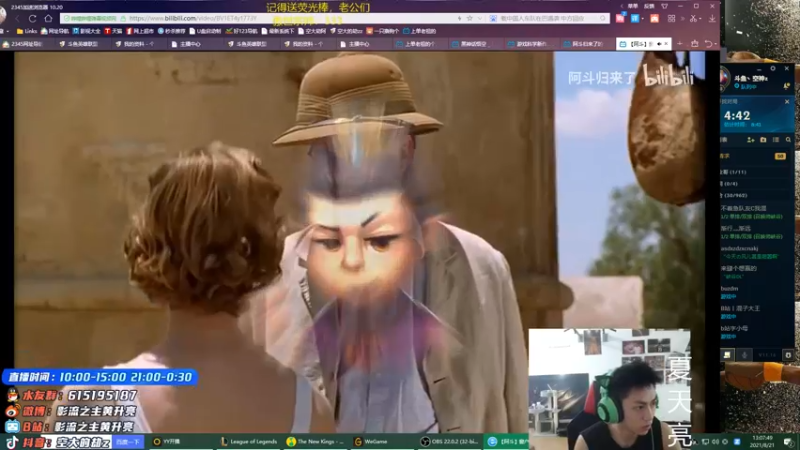This screenshot has width=800, height=450.
Task: Open the 上单老祖的 bookmark
Action: pyautogui.click(x=419, y=31)
